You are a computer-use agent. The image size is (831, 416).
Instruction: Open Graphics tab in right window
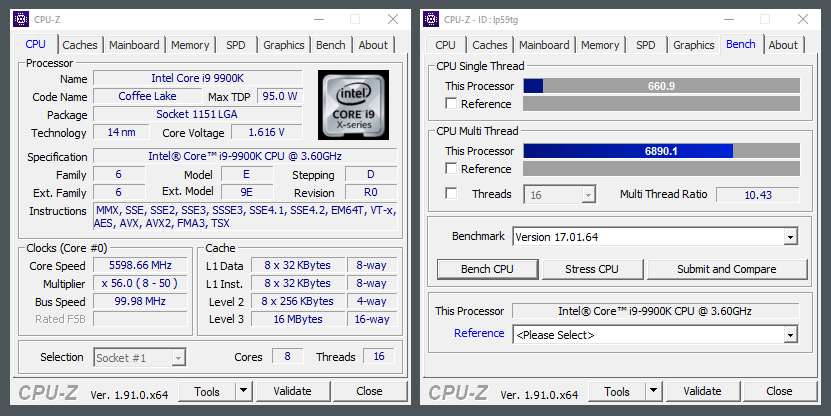694,45
